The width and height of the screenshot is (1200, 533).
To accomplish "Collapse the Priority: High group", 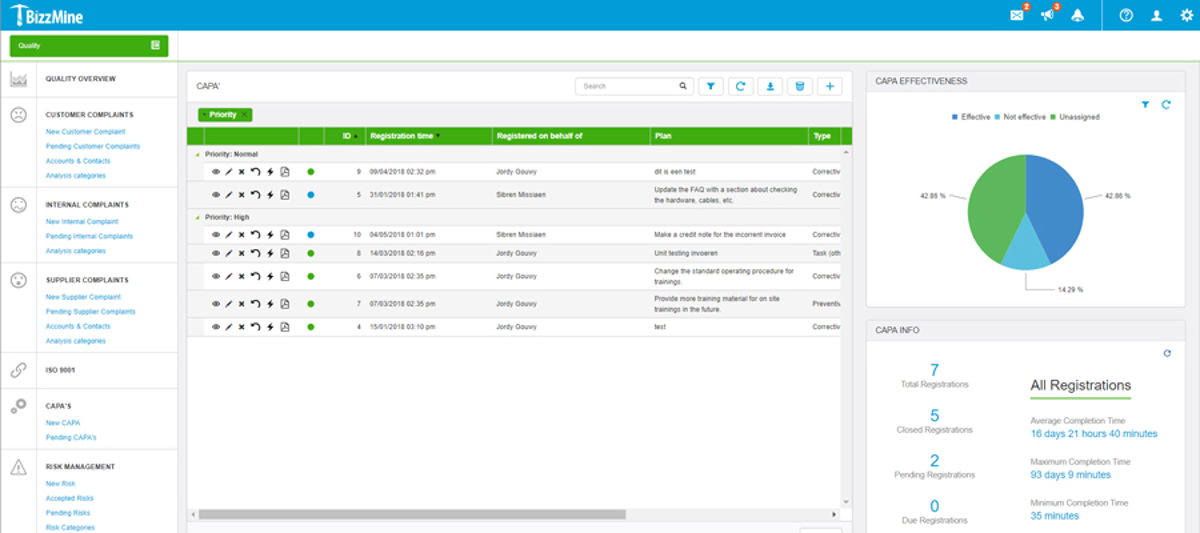I will click(x=197, y=217).
